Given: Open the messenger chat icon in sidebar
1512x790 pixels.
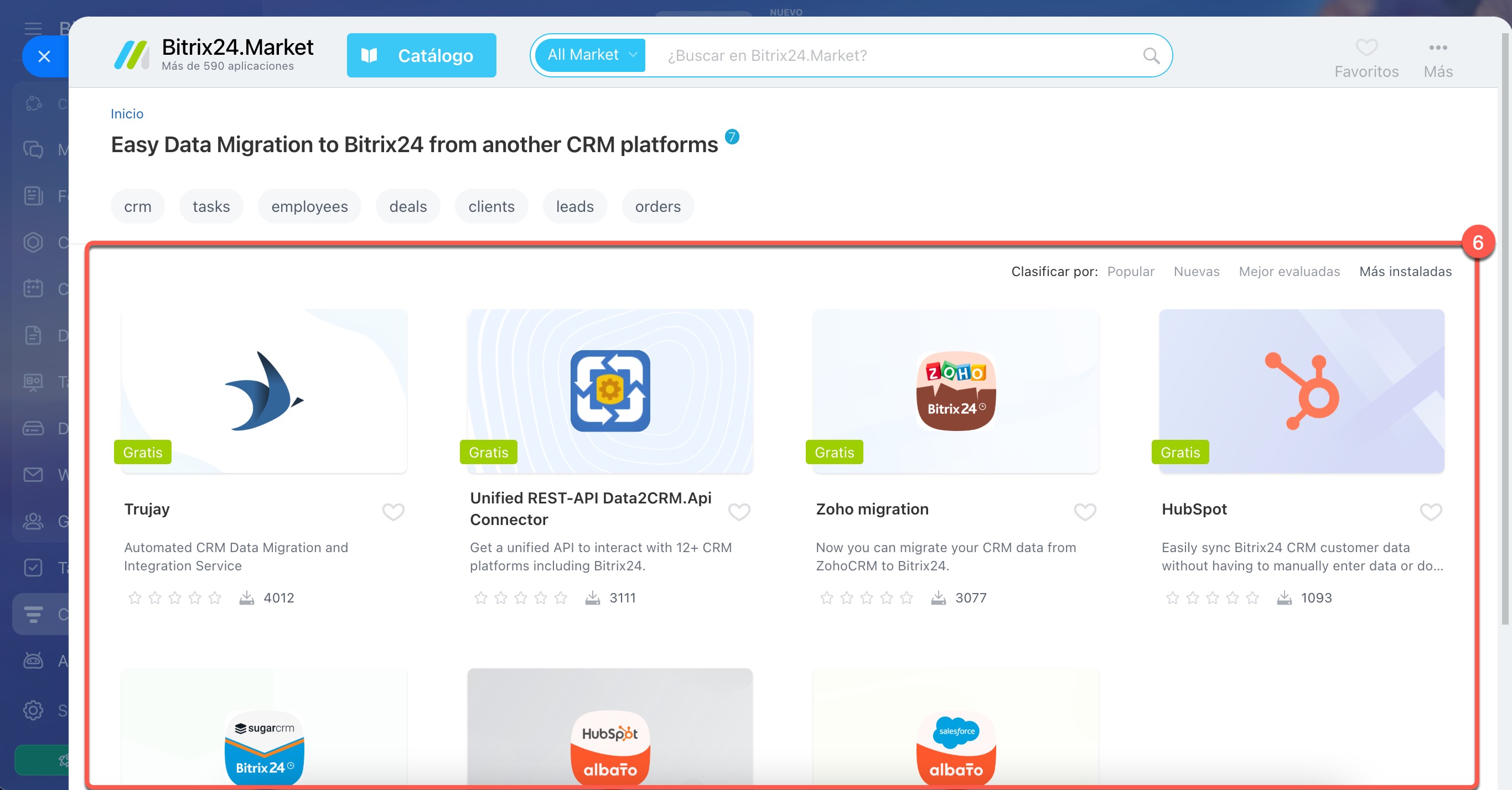Looking at the screenshot, I should point(33,149).
